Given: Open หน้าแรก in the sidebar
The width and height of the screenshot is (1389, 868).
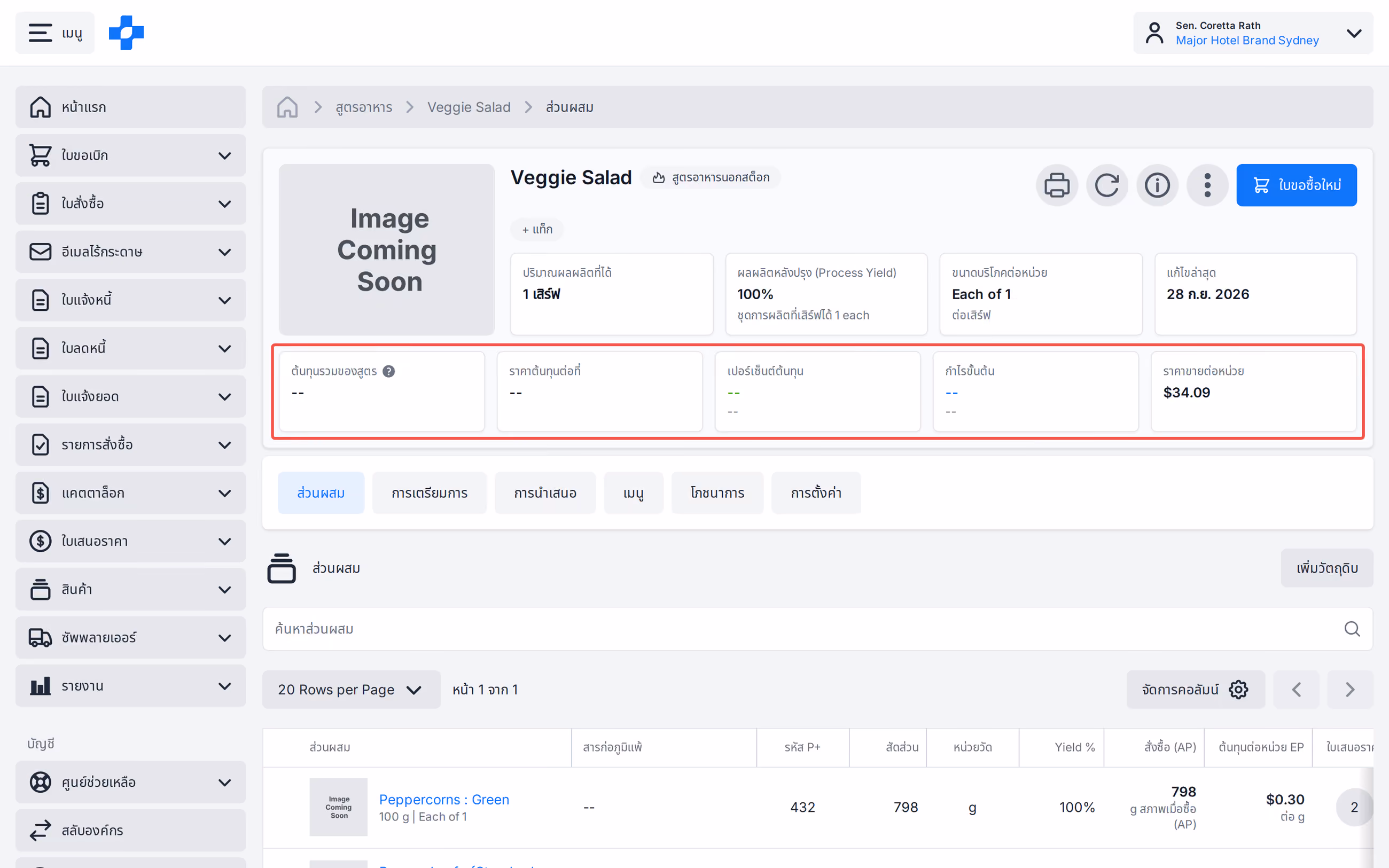Looking at the screenshot, I should tap(131, 107).
